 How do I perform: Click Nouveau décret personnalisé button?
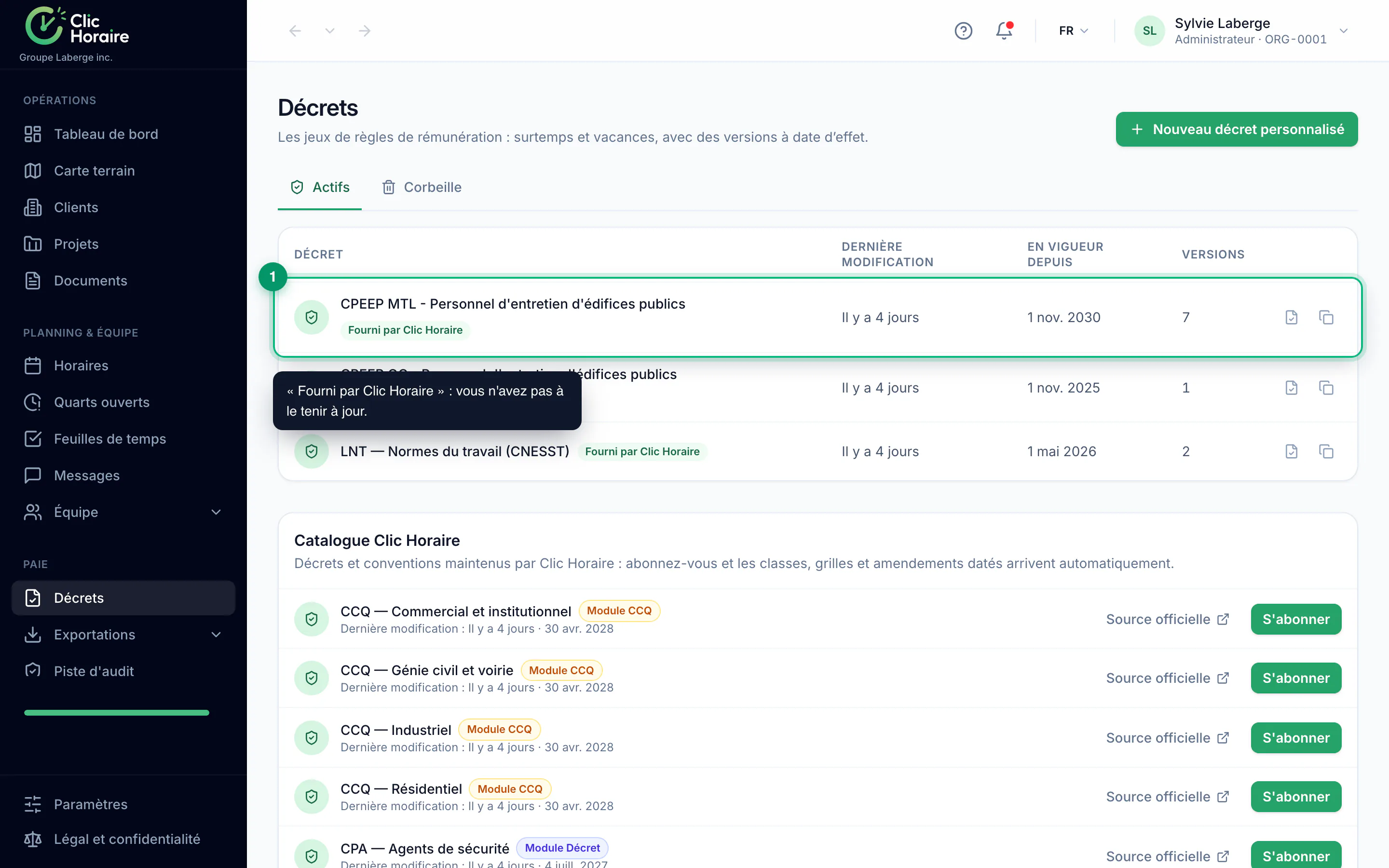(1236, 129)
